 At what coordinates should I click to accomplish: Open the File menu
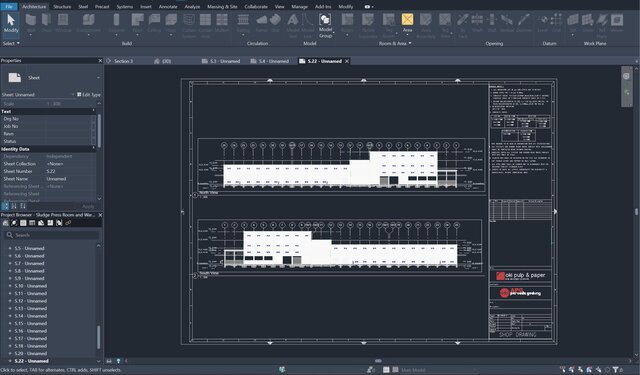[x=9, y=7]
